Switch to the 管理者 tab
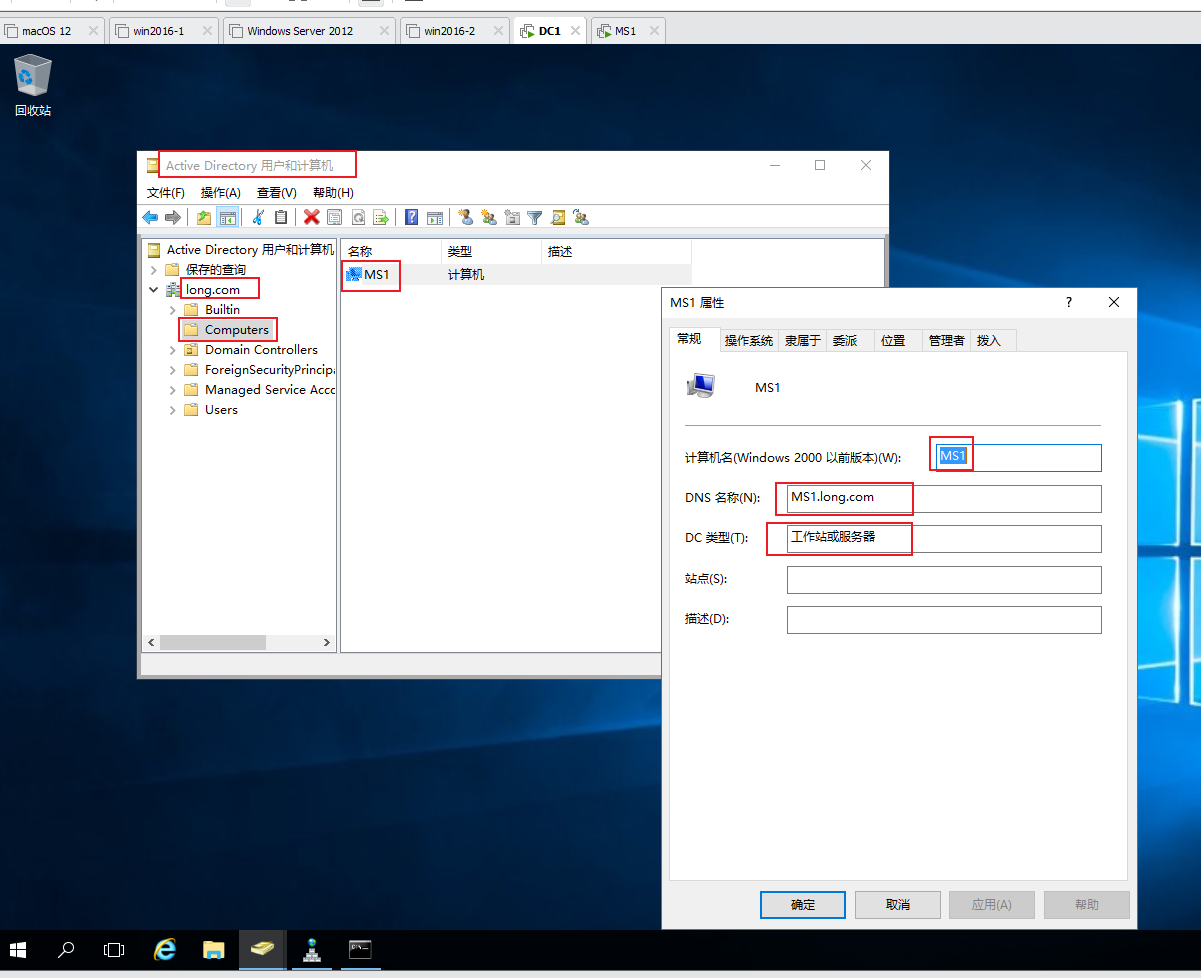Image resolution: width=1201 pixels, height=978 pixels. point(946,341)
